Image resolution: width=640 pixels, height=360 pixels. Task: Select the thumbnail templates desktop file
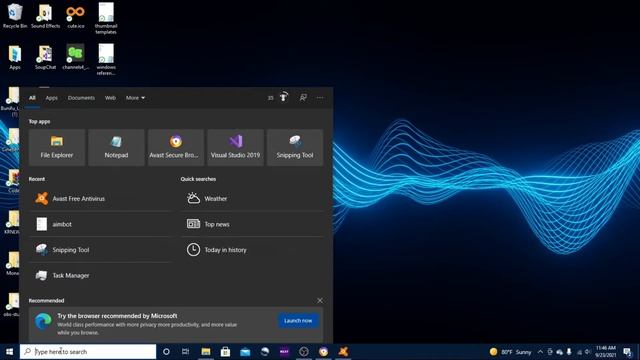(106, 18)
